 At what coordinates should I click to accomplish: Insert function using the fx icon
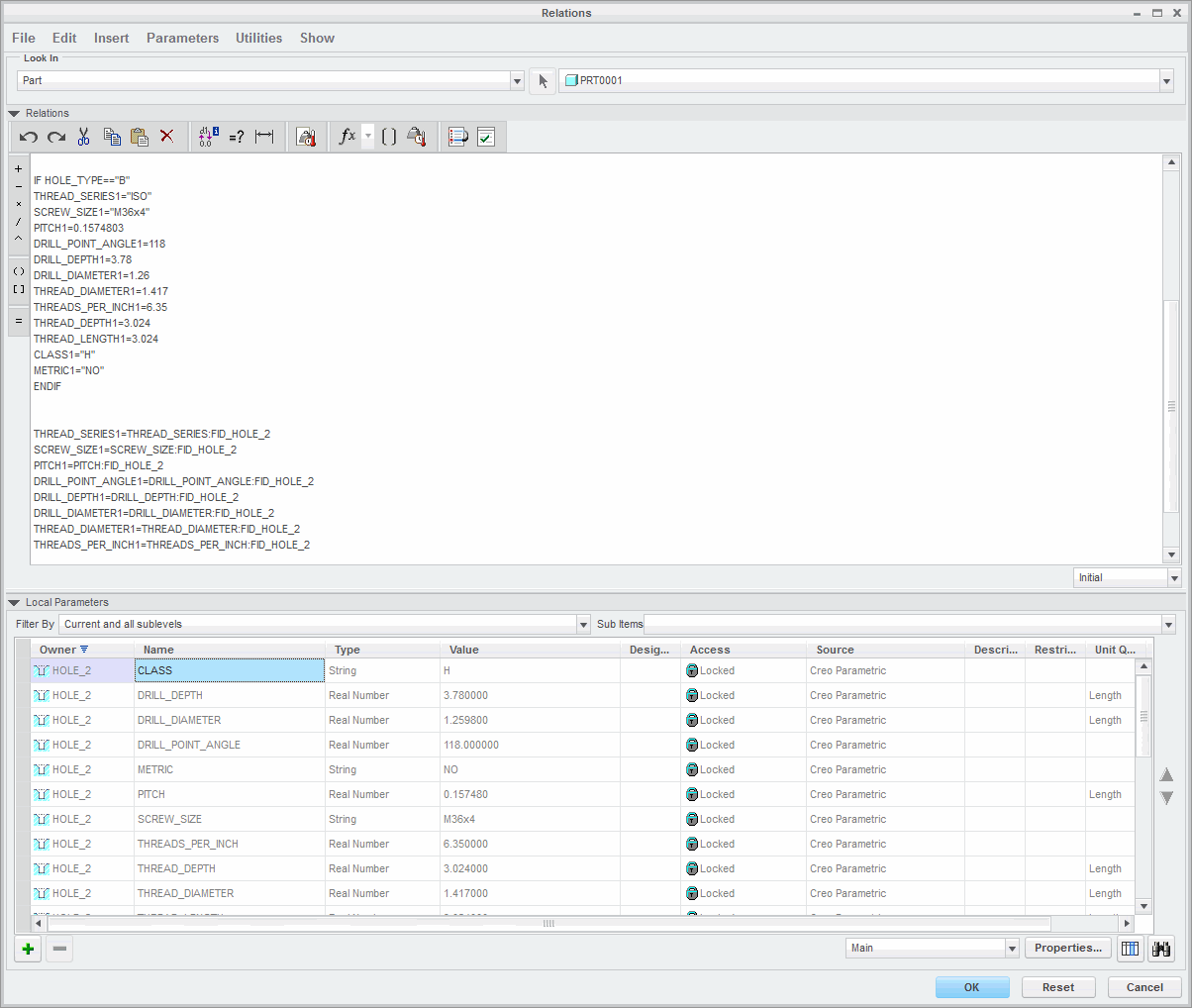[347, 137]
